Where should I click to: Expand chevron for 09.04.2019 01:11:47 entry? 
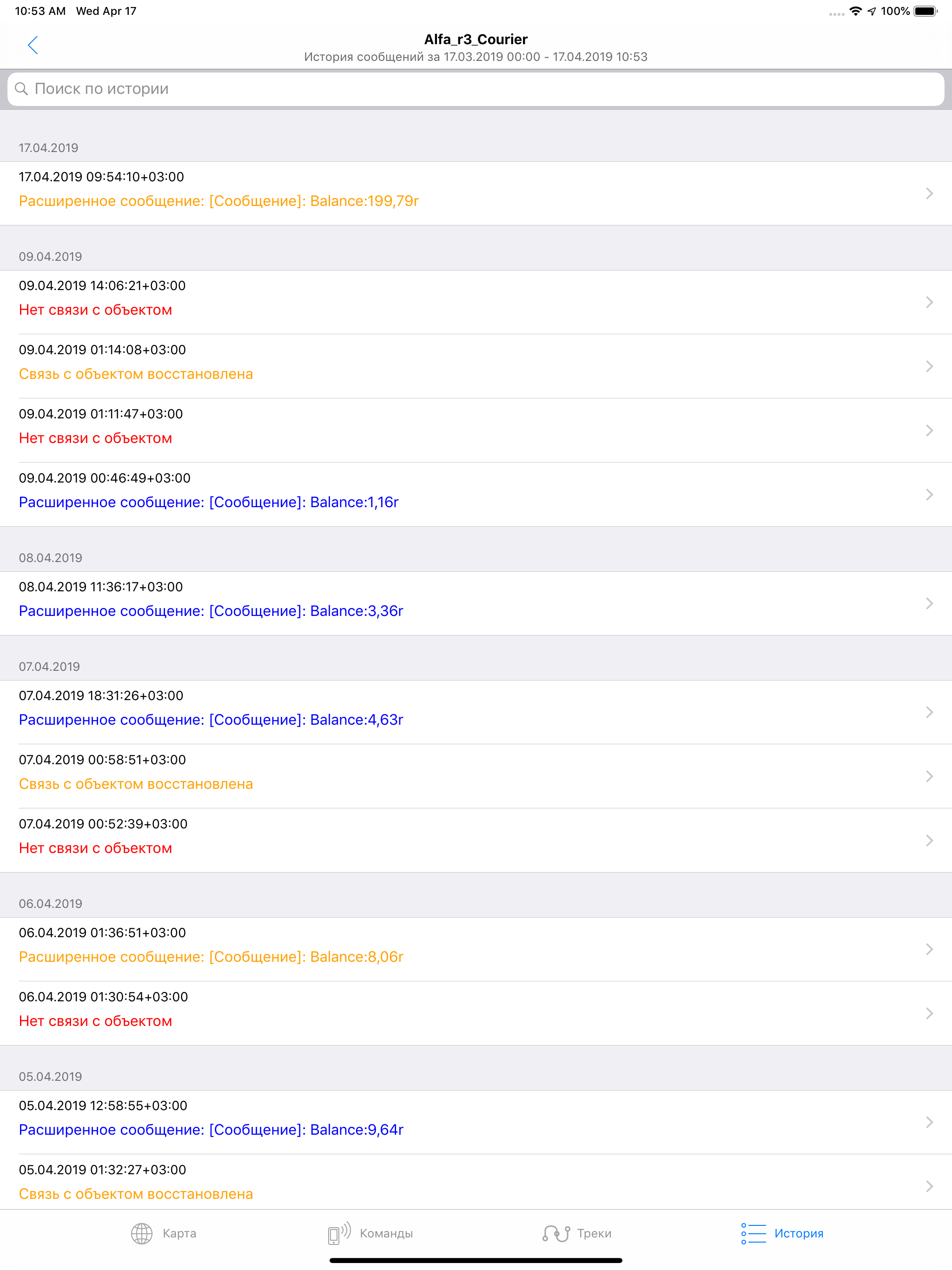[930, 430]
